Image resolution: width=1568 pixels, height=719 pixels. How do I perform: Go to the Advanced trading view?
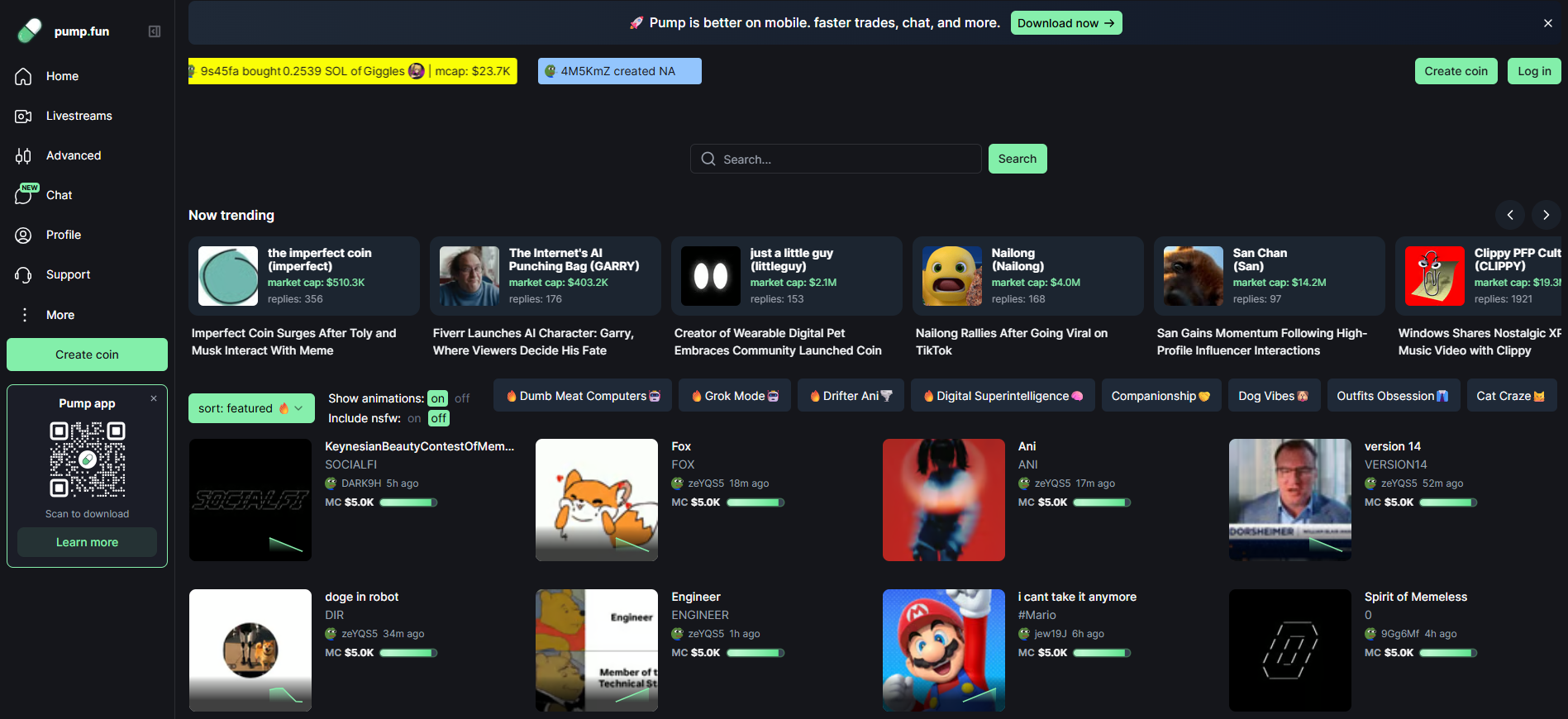point(73,155)
